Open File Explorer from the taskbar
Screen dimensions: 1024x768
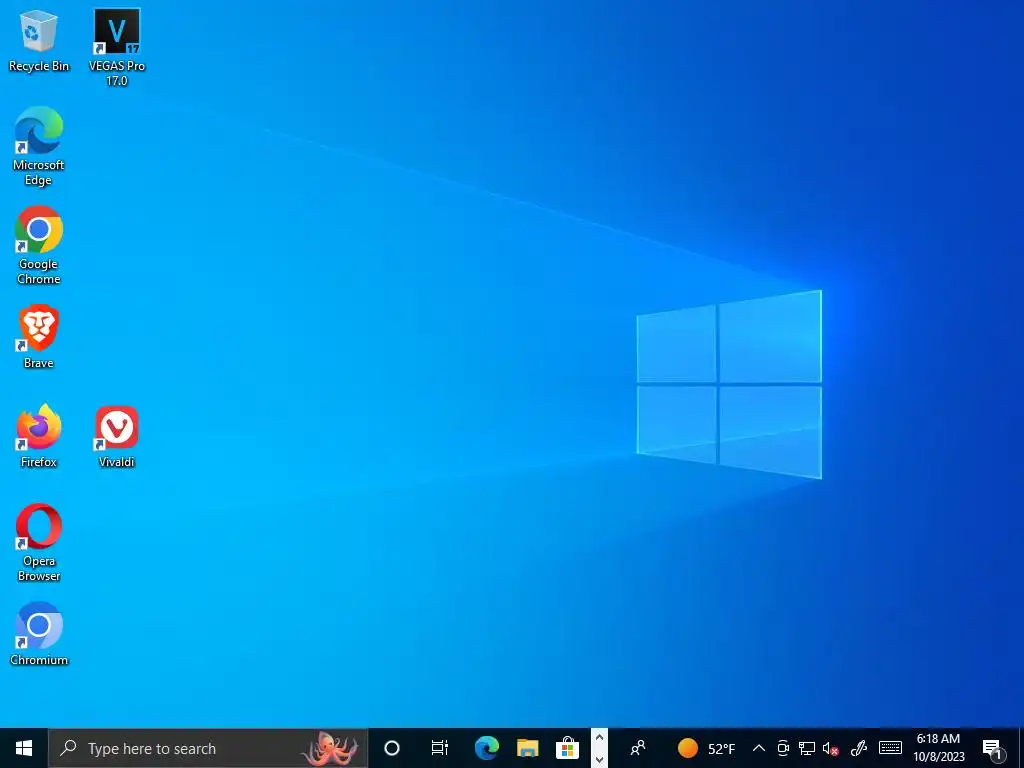(528, 748)
